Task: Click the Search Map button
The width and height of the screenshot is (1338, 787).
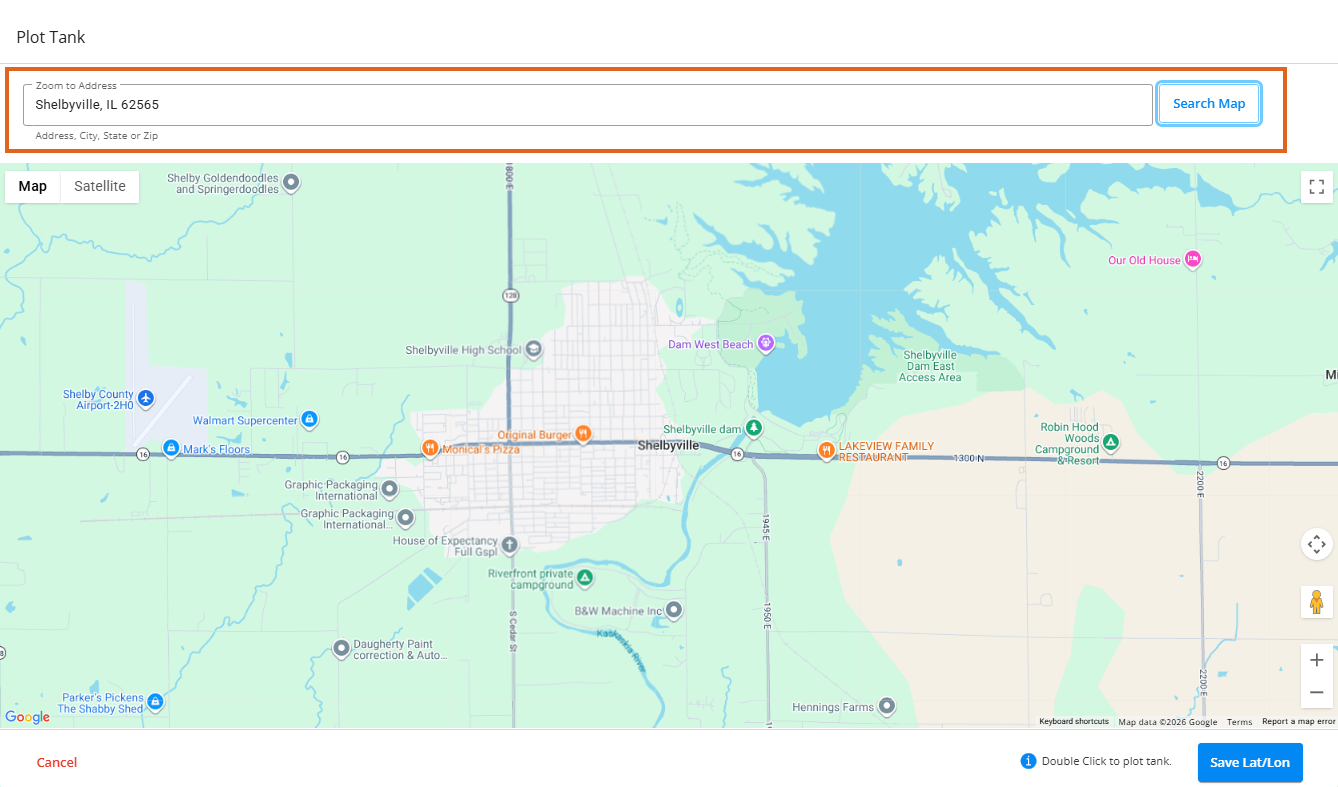Action: [x=1209, y=104]
